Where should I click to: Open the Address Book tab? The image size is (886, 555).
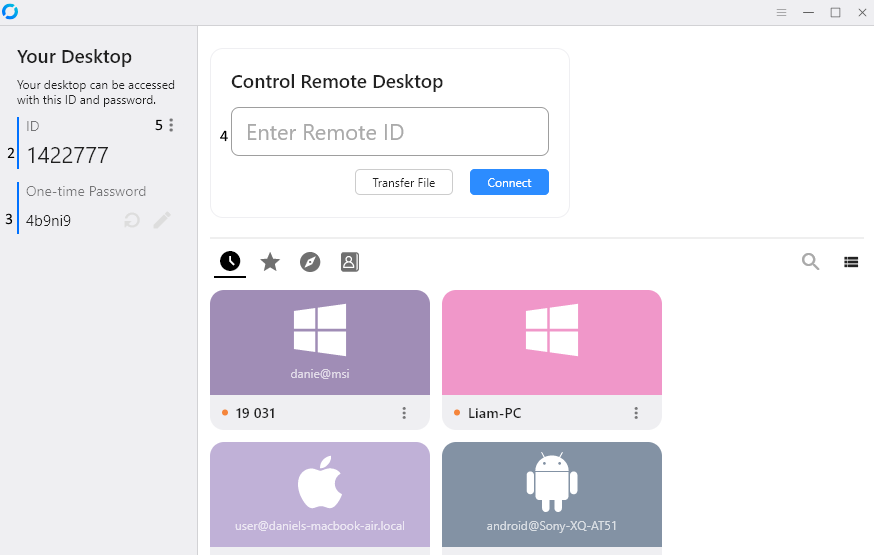349,262
